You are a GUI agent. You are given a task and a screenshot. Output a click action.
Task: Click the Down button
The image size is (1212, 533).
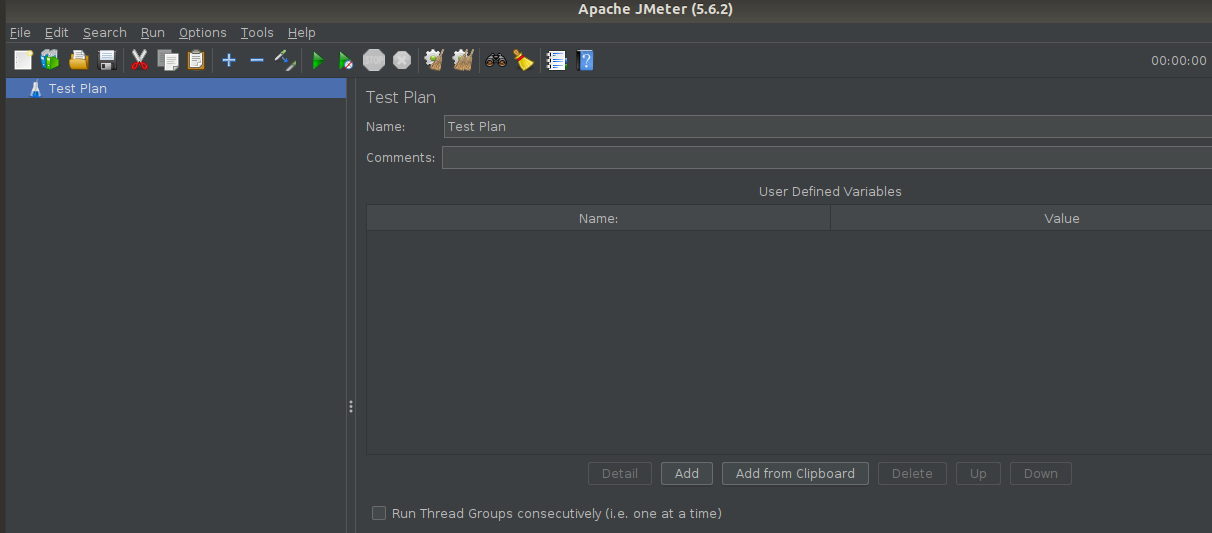click(1040, 473)
